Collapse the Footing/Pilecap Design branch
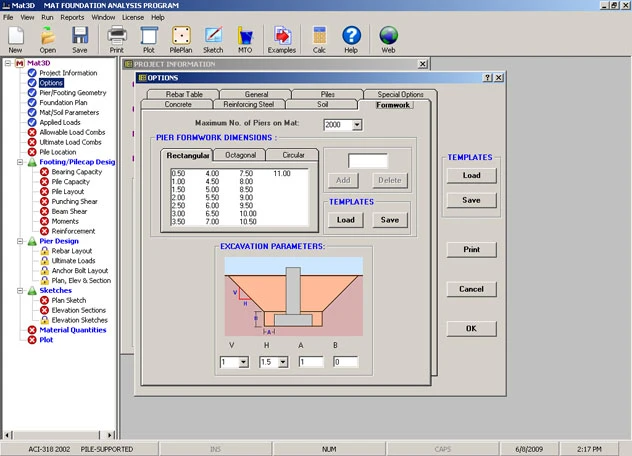The width and height of the screenshot is (632, 456). (x=20, y=162)
